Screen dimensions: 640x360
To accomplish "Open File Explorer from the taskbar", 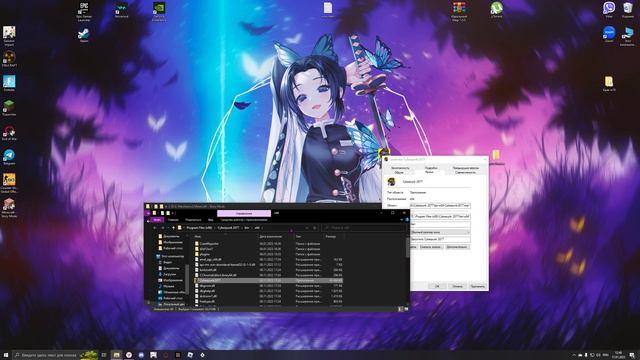I will pos(116,355).
